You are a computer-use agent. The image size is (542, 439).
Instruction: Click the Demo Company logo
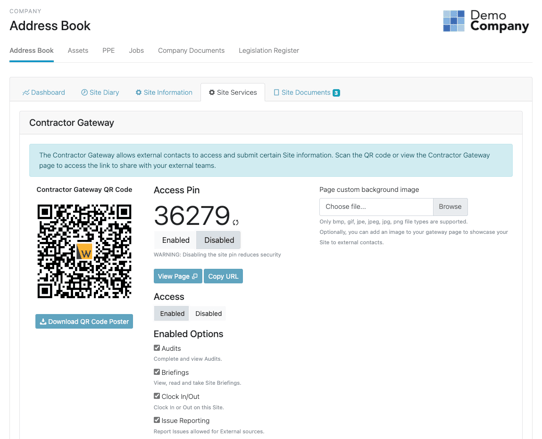486,21
